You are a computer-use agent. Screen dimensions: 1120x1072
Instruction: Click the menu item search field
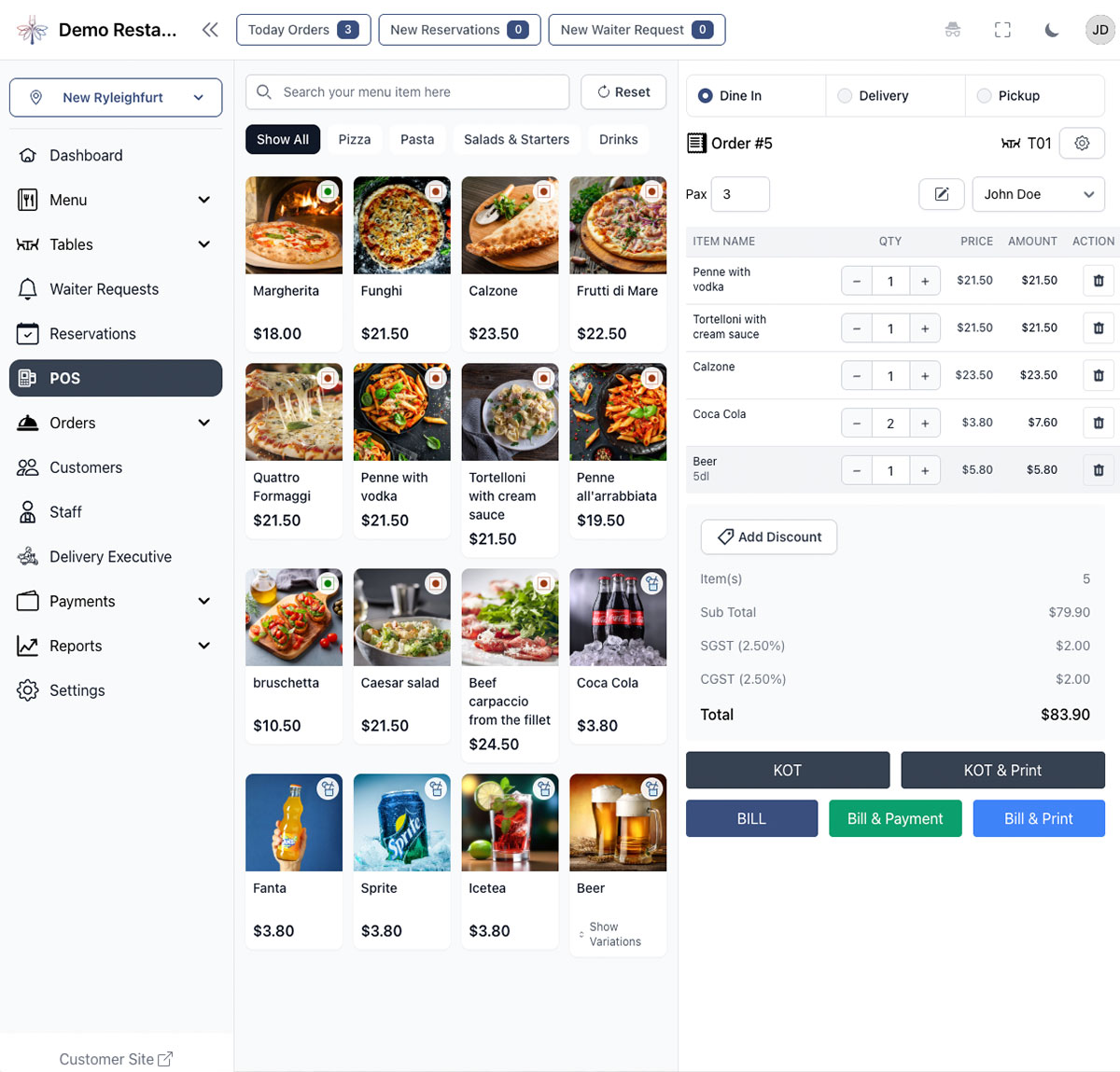click(408, 92)
